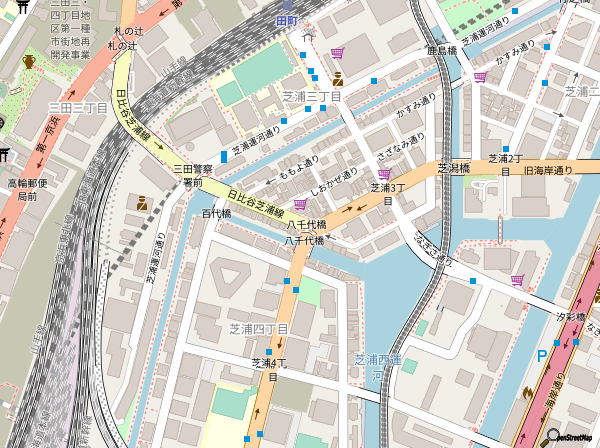Select the shopping cart marker near 汐彩橋
The height and width of the screenshot is (448, 600).
point(517,280)
